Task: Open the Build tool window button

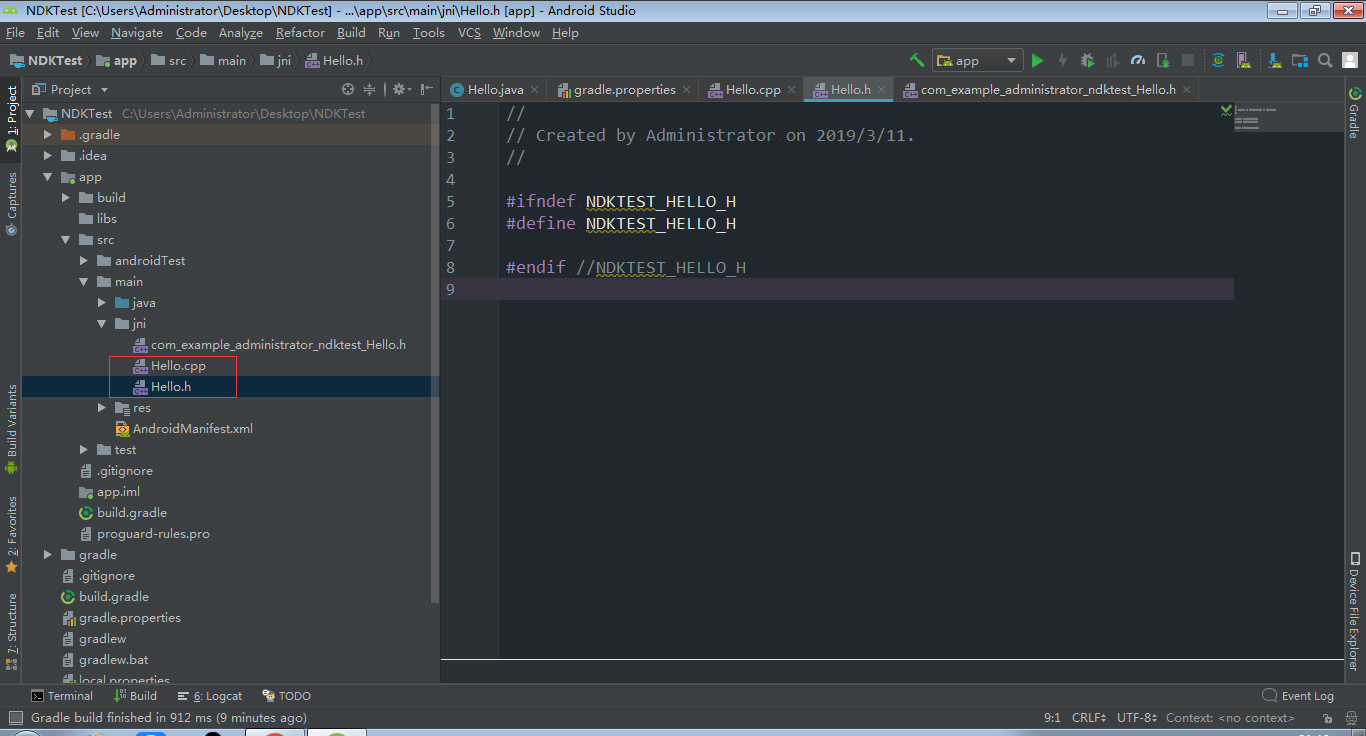Action: [135, 696]
